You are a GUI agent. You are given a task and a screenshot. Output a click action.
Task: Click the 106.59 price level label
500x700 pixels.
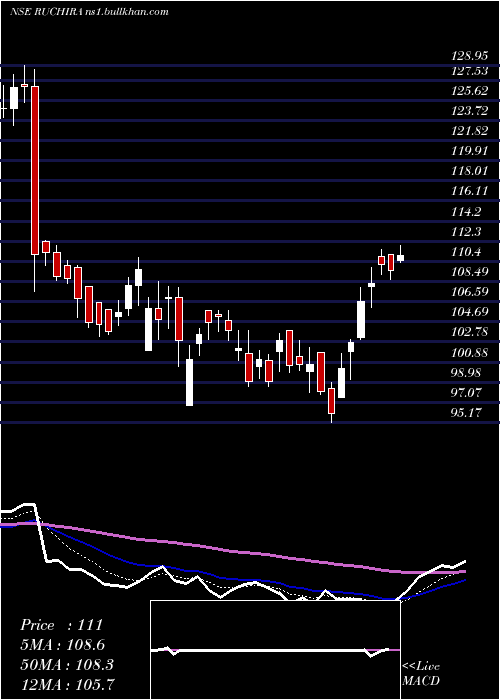pyautogui.click(x=469, y=292)
